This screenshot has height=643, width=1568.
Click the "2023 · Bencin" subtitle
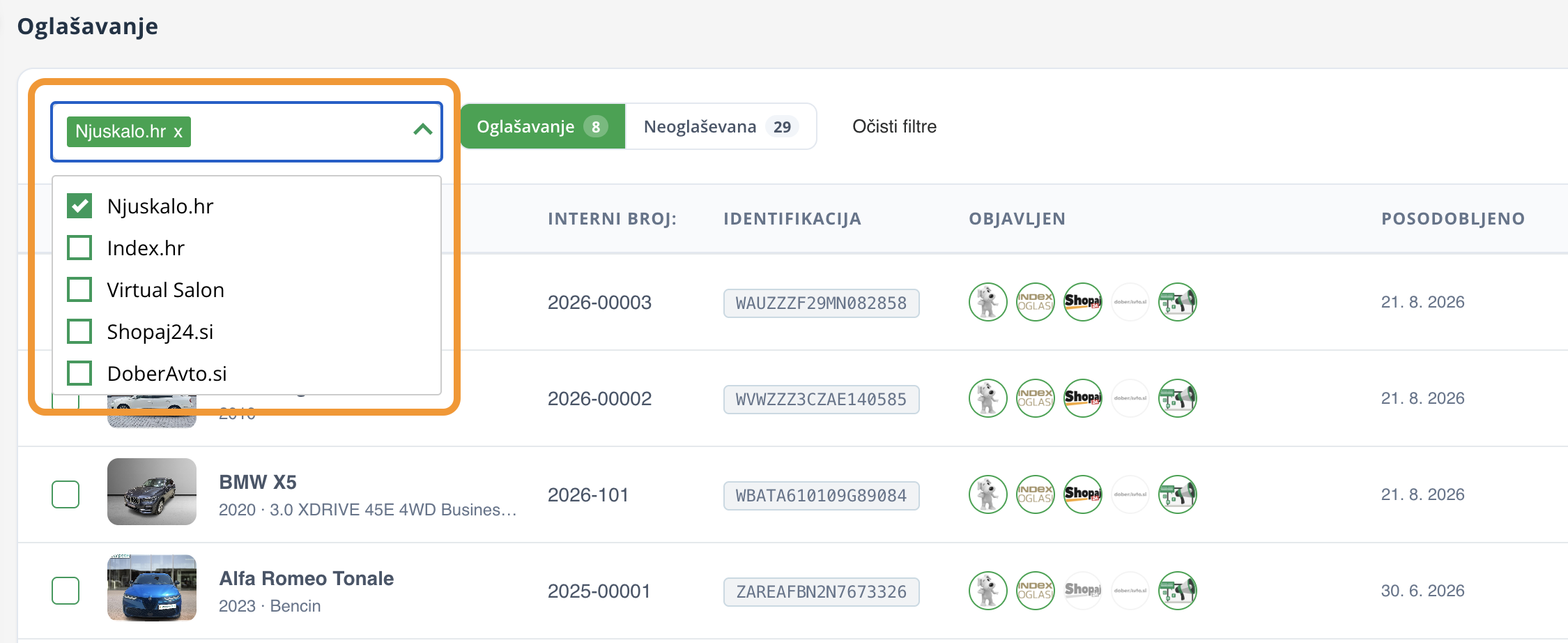click(270, 606)
